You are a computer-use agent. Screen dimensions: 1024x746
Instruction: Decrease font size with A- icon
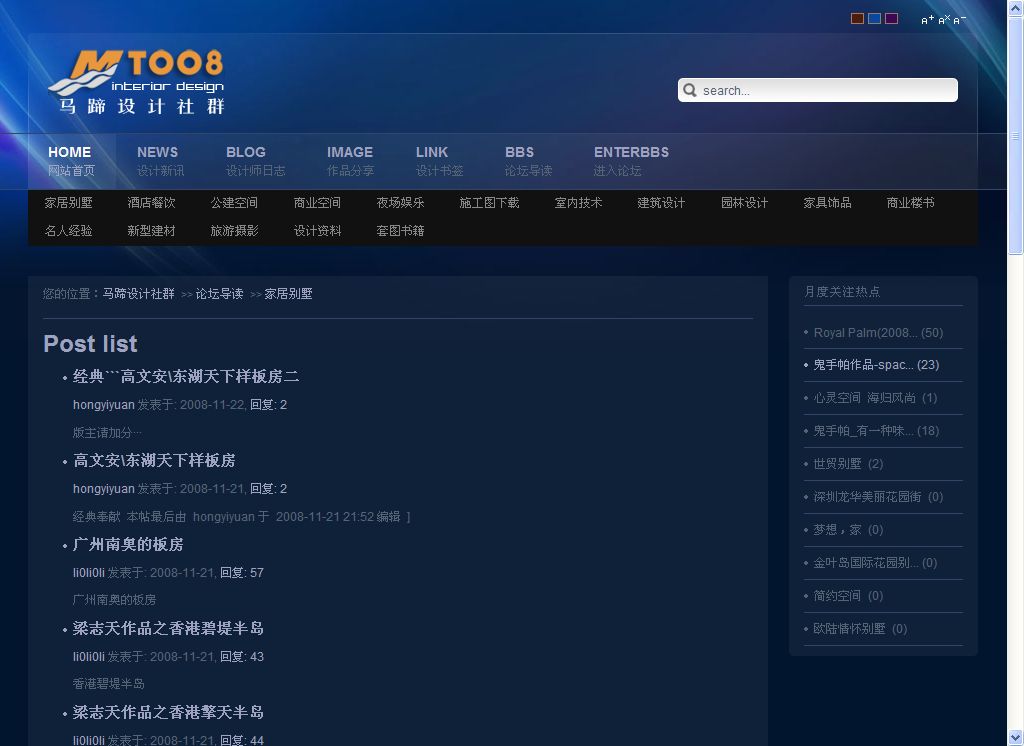[x=959, y=20]
